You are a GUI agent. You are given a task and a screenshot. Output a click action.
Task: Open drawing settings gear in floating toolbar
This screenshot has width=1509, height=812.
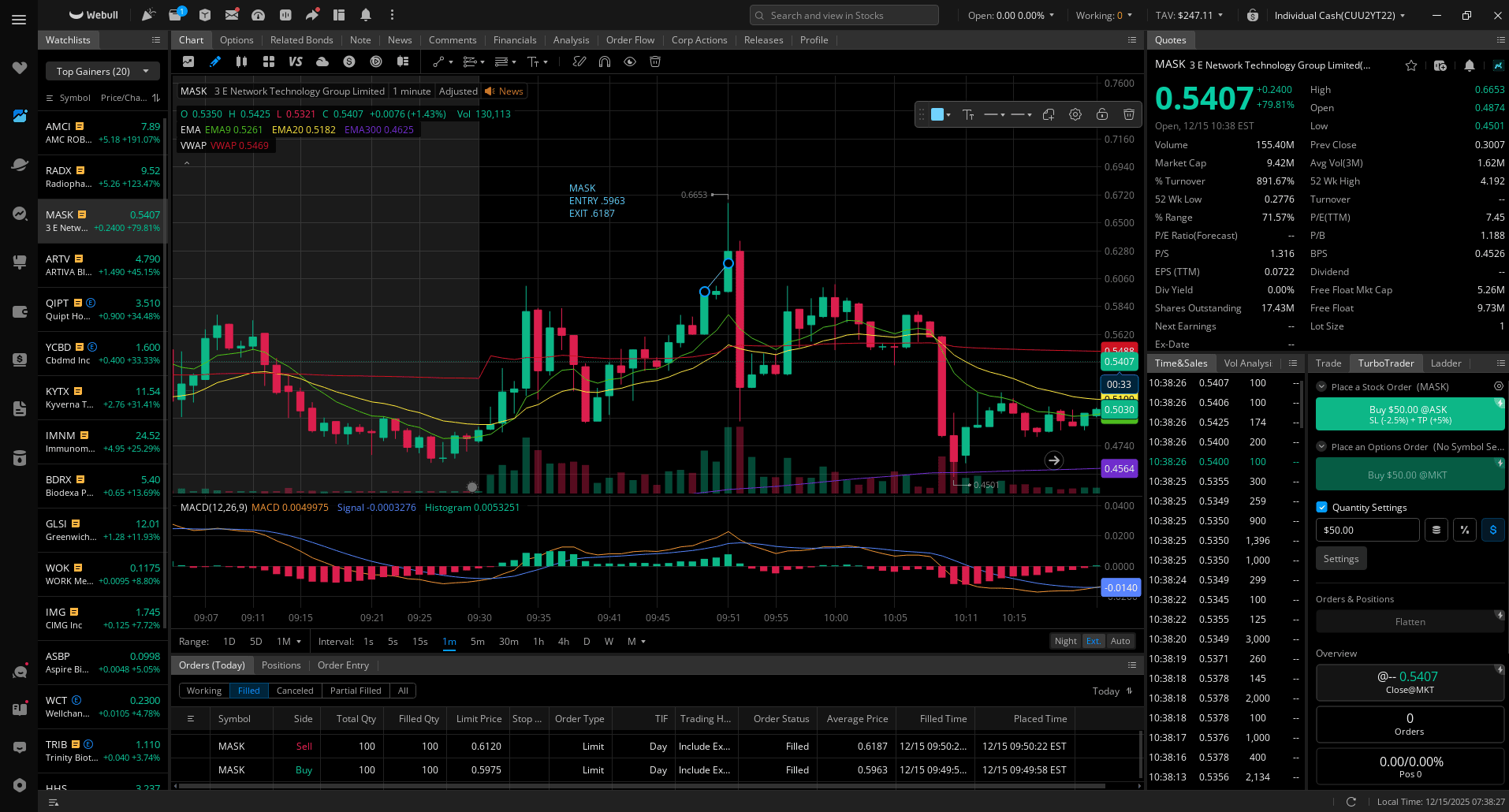point(1075,114)
